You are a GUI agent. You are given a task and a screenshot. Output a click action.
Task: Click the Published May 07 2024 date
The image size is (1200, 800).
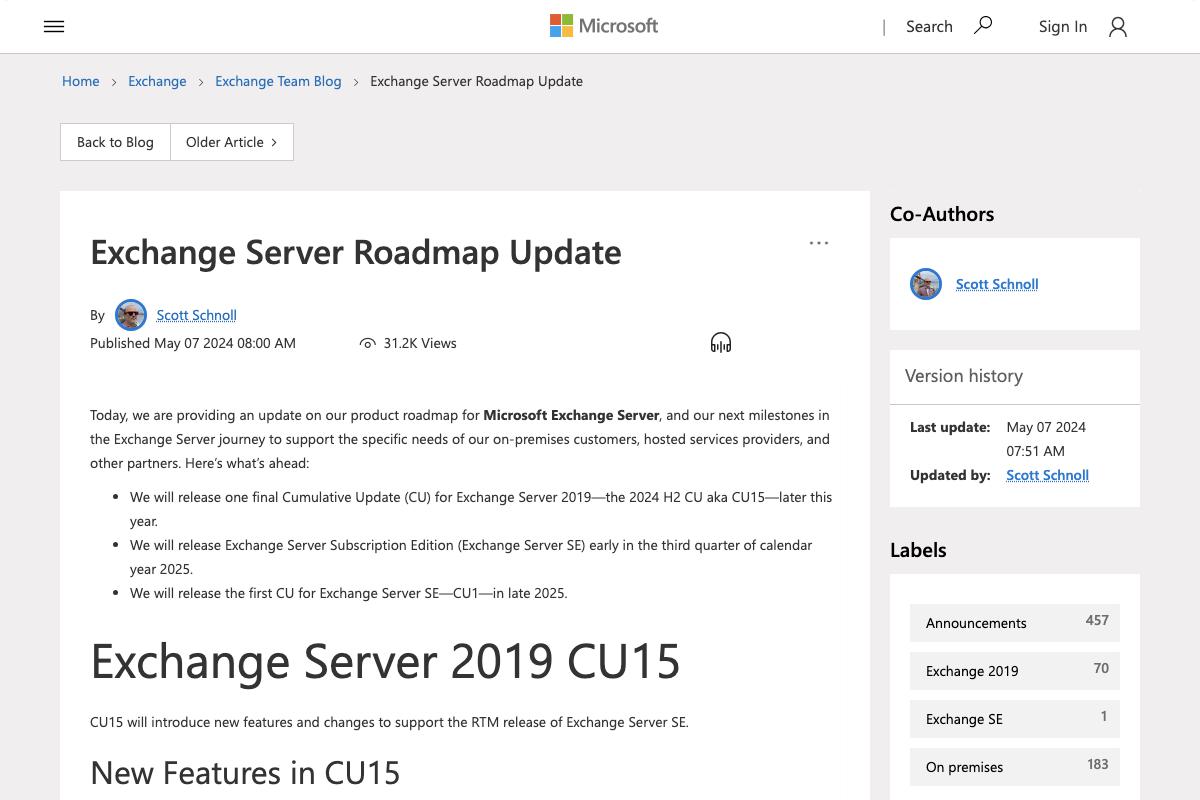193,343
